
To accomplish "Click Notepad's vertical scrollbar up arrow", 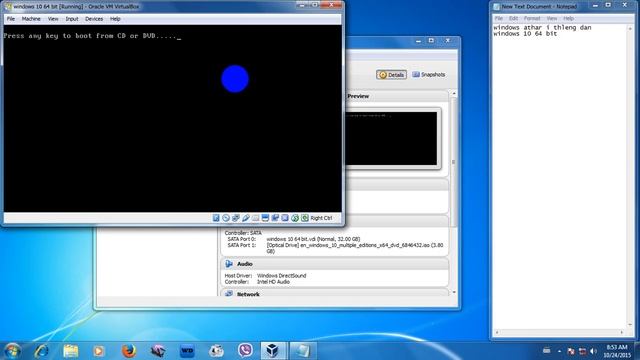I will [x=631, y=28].
